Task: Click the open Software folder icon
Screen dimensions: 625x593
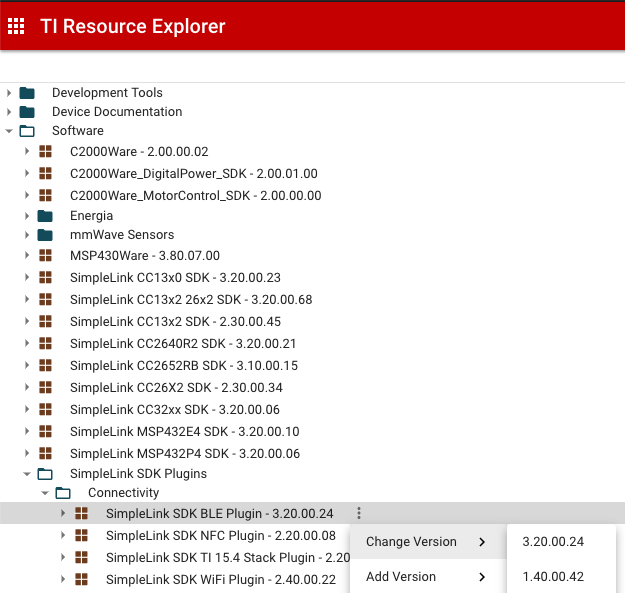Action: pyautogui.click(x=27, y=131)
